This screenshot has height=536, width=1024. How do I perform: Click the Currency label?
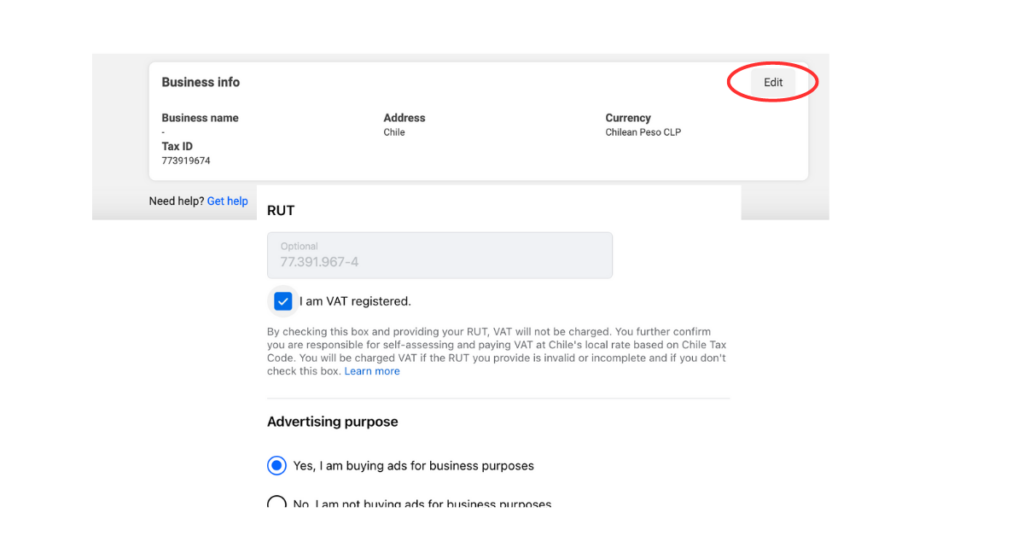pyautogui.click(x=627, y=118)
